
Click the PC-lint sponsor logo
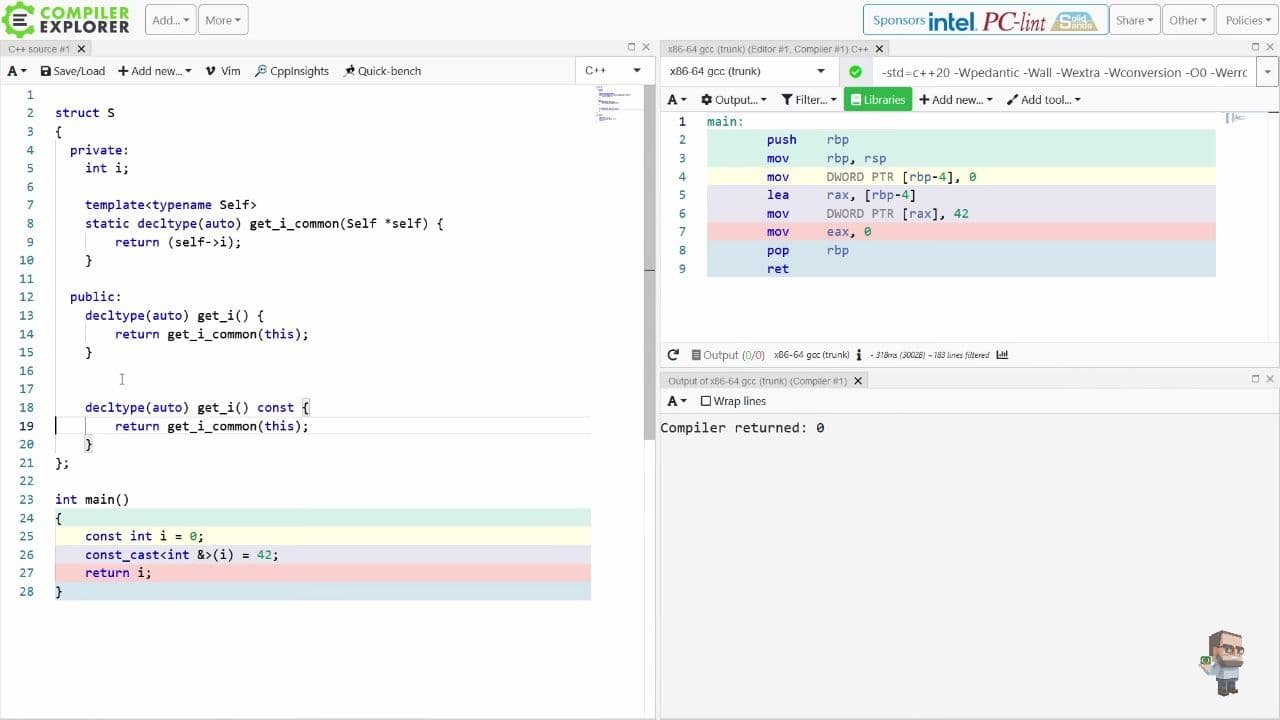(1014, 21)
